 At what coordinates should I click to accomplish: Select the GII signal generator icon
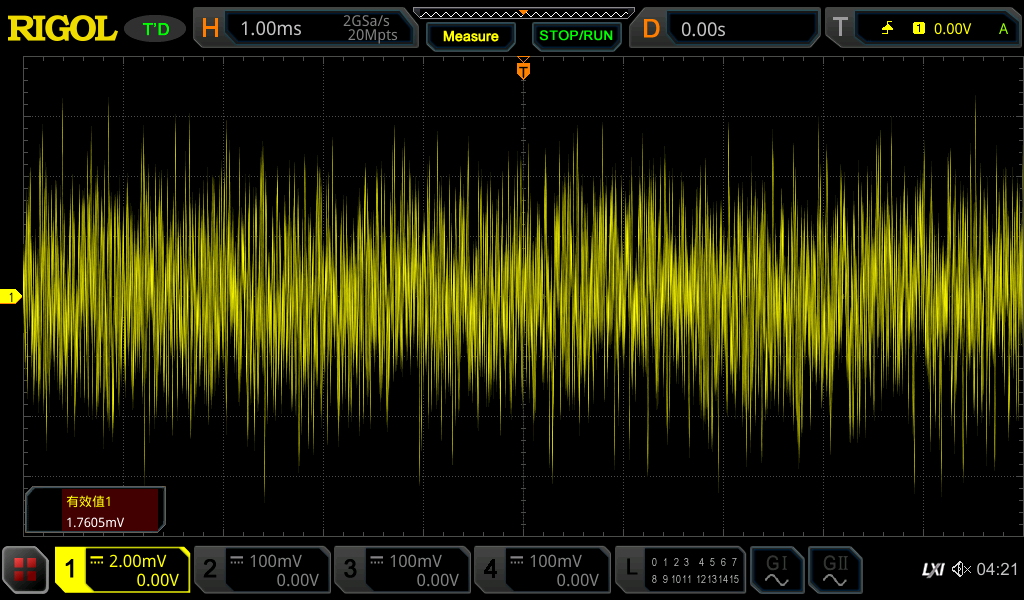click(835, 570)
